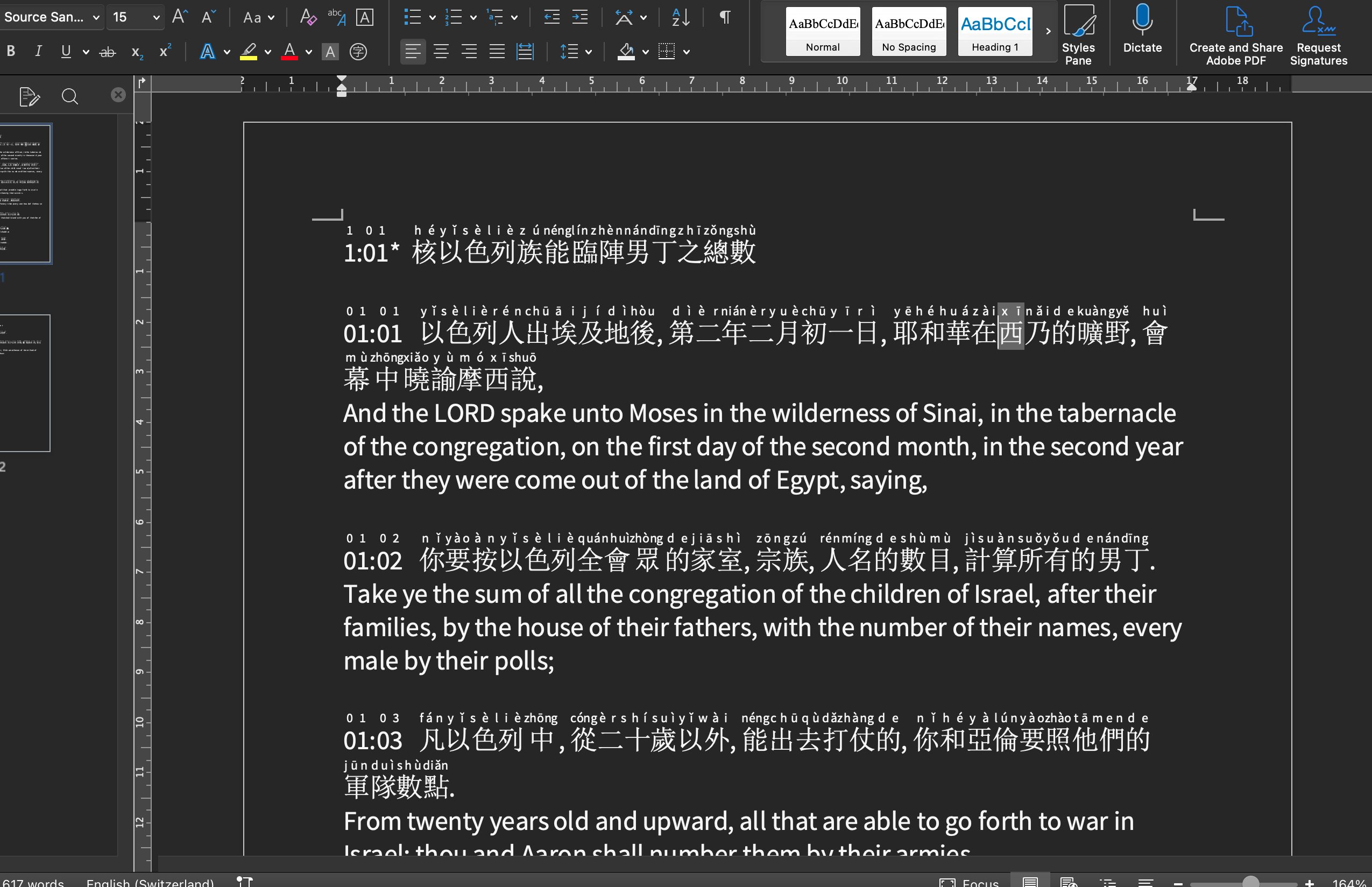Viewport: 1372px width, 887px height.
Task: Switch to Draft view
Action: [1145, 882]
